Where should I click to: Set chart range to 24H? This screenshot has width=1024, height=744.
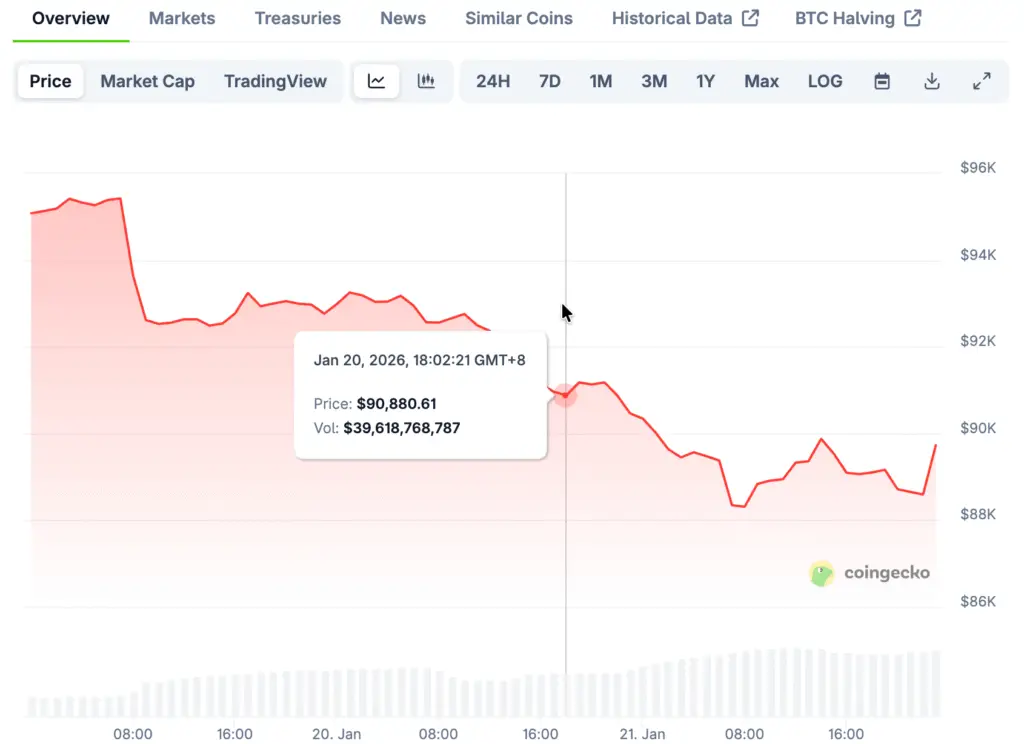493,82
